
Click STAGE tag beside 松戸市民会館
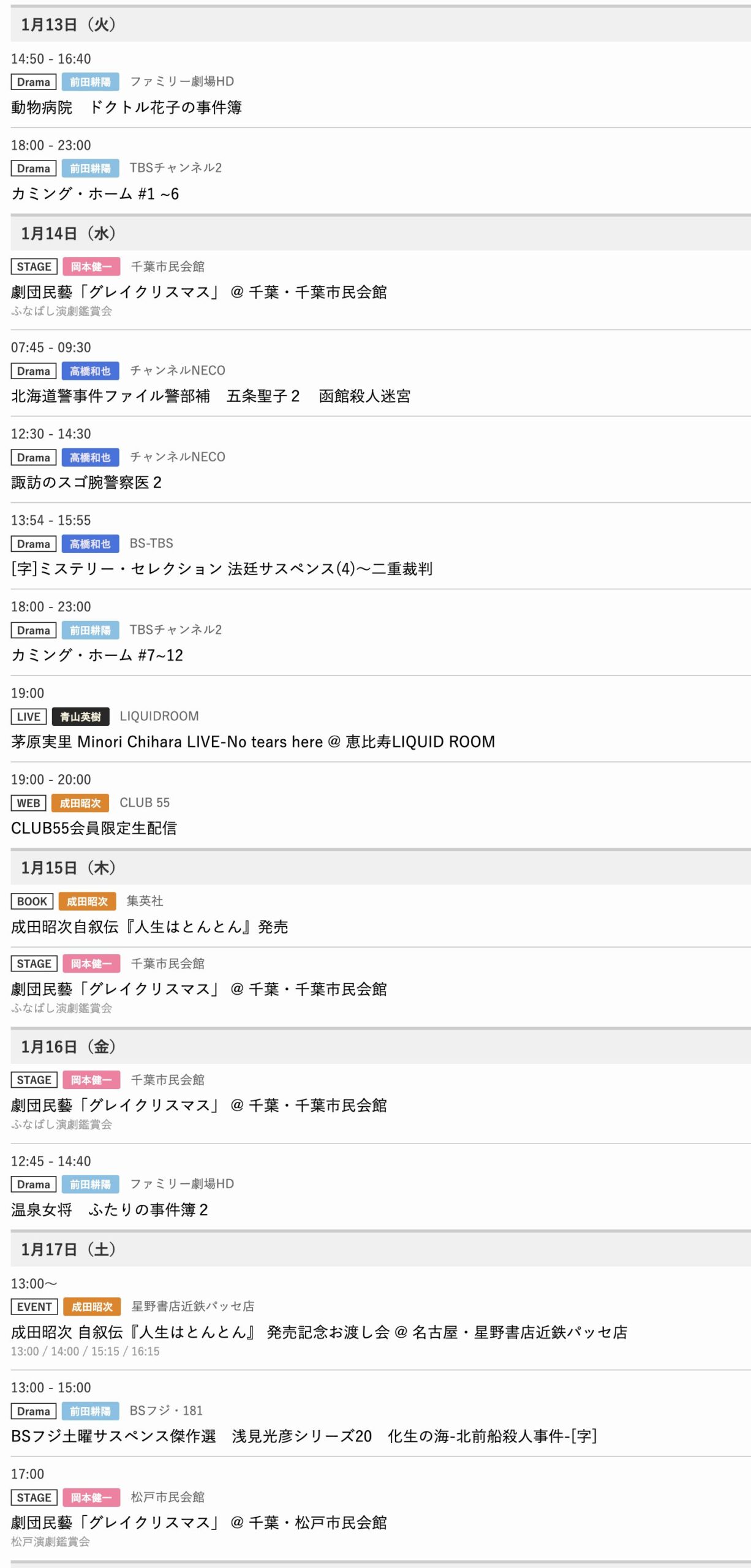coord(34,1498)
